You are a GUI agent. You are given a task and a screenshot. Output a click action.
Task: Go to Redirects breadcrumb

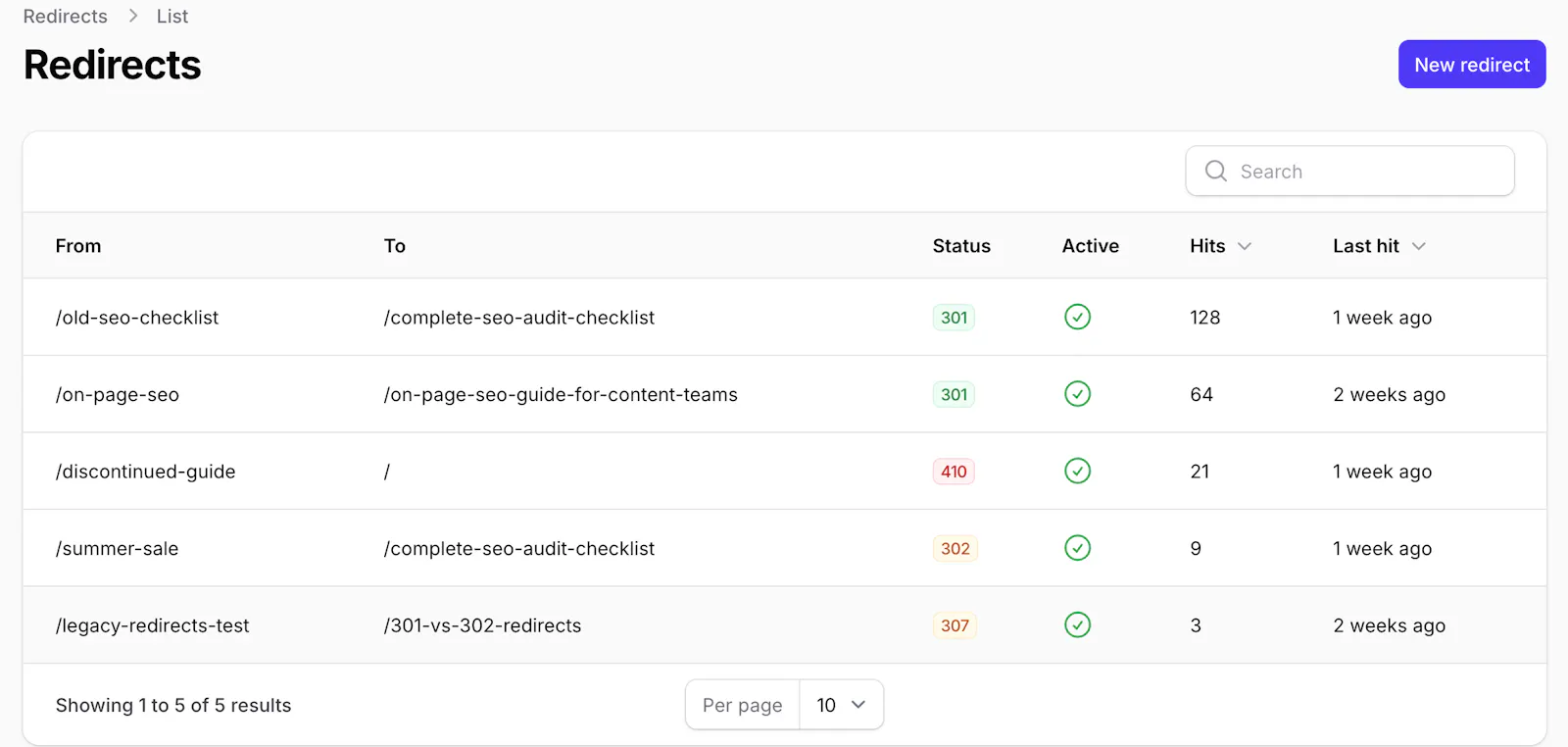point(66,17)
